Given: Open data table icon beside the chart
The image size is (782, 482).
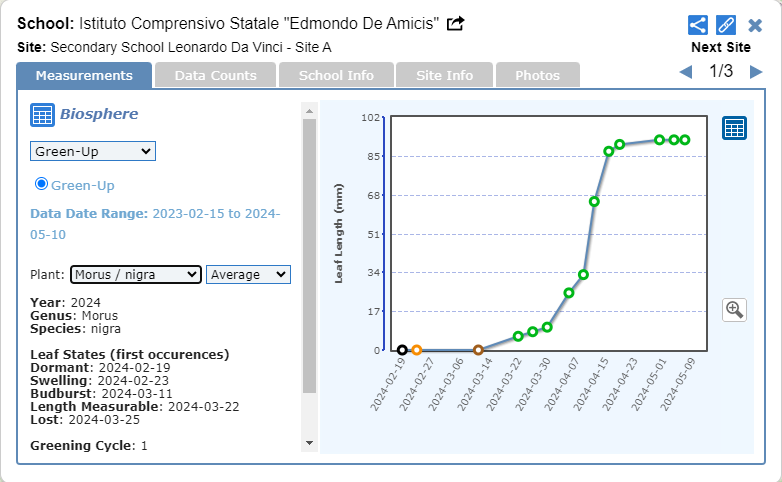Looking at the screenshot, I should tap(735, 128).
